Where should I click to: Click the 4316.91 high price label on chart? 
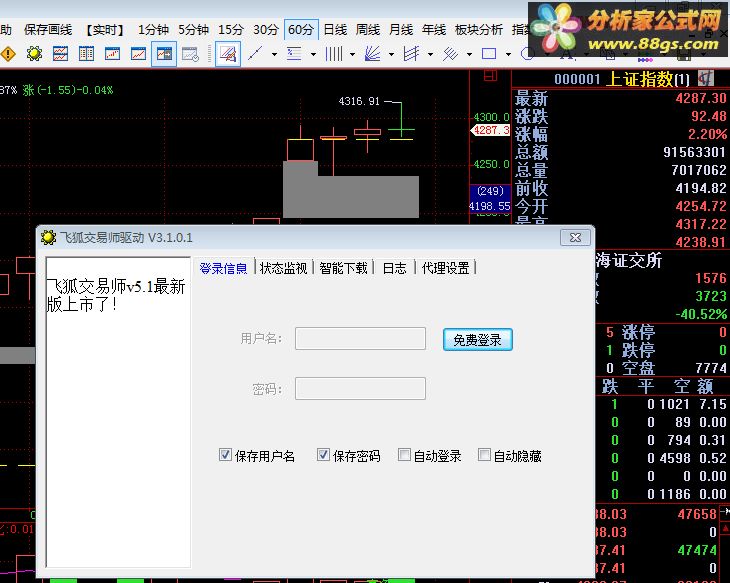tap(359, 101)
